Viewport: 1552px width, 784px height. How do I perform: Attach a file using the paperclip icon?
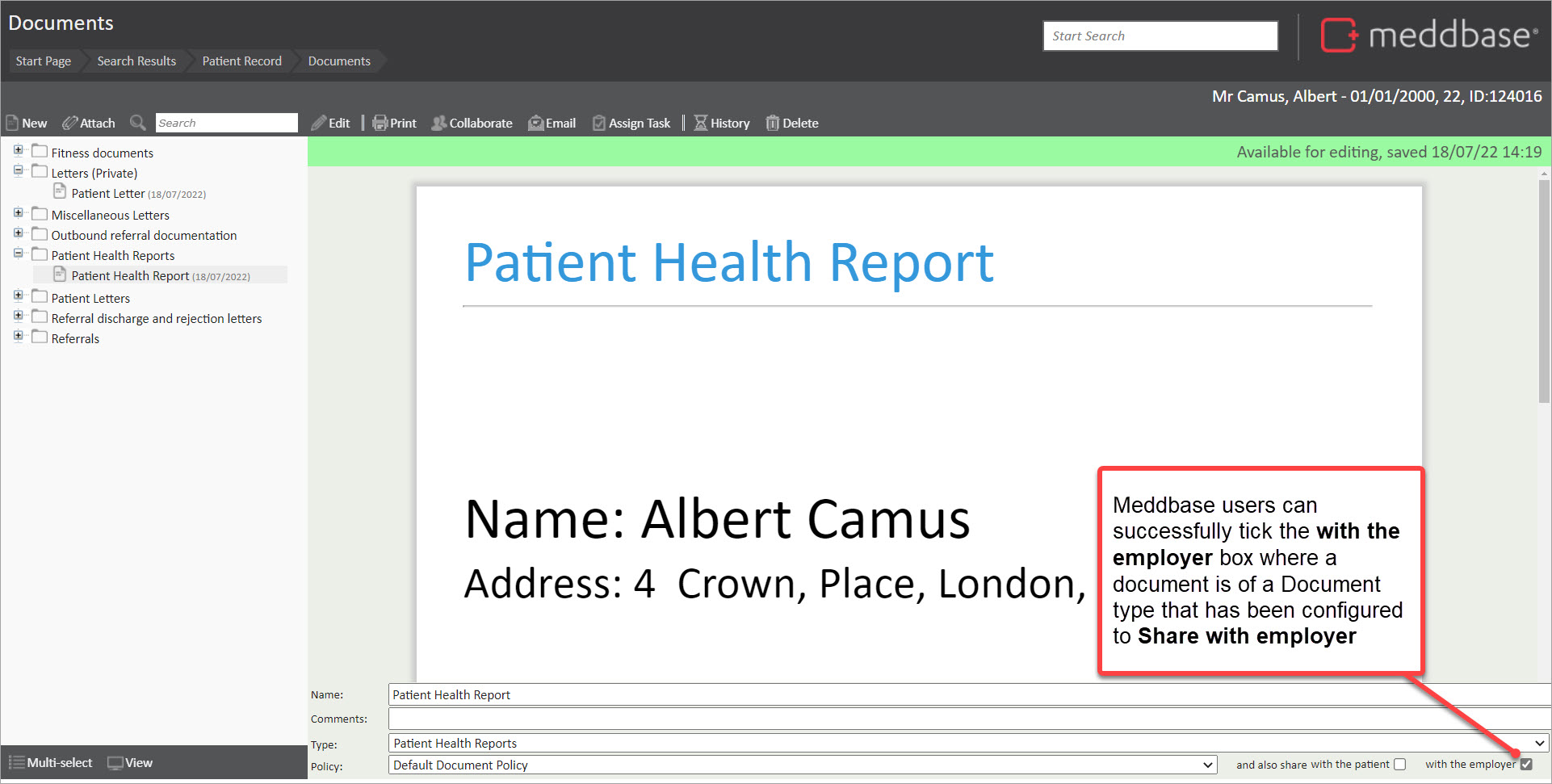(x=70, y=123)
